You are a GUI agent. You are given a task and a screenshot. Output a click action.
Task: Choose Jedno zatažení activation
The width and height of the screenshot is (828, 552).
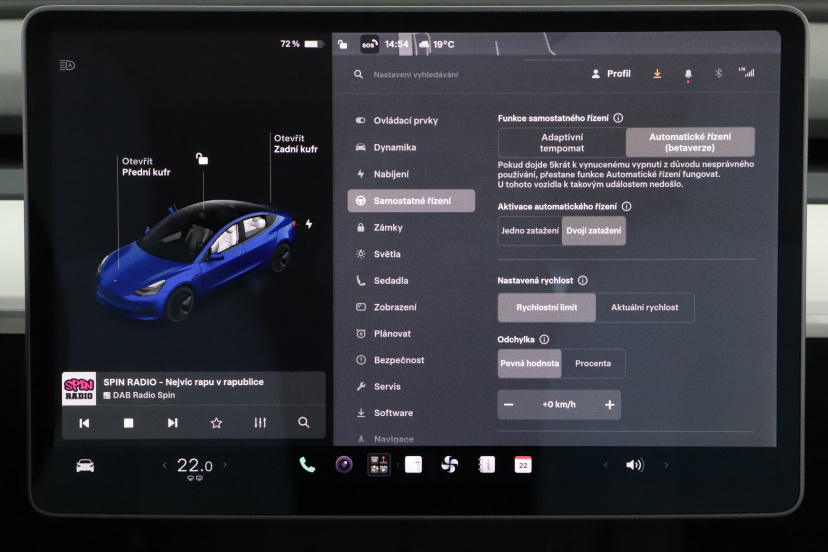pyautogui.click(x=530, y=231)
